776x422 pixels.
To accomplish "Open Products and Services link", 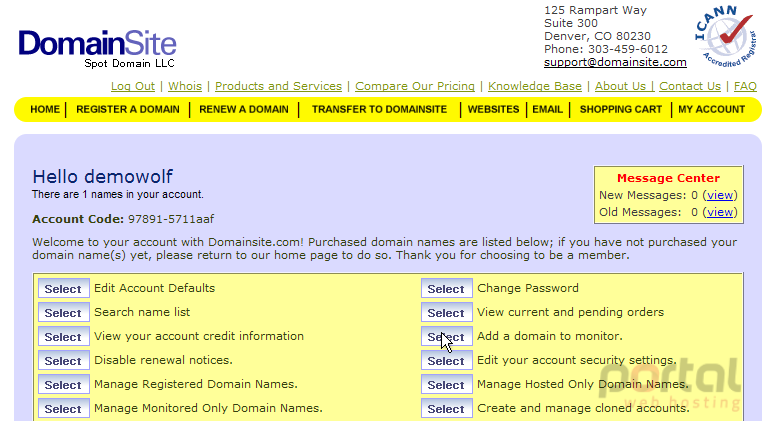I will click(278, 86).
